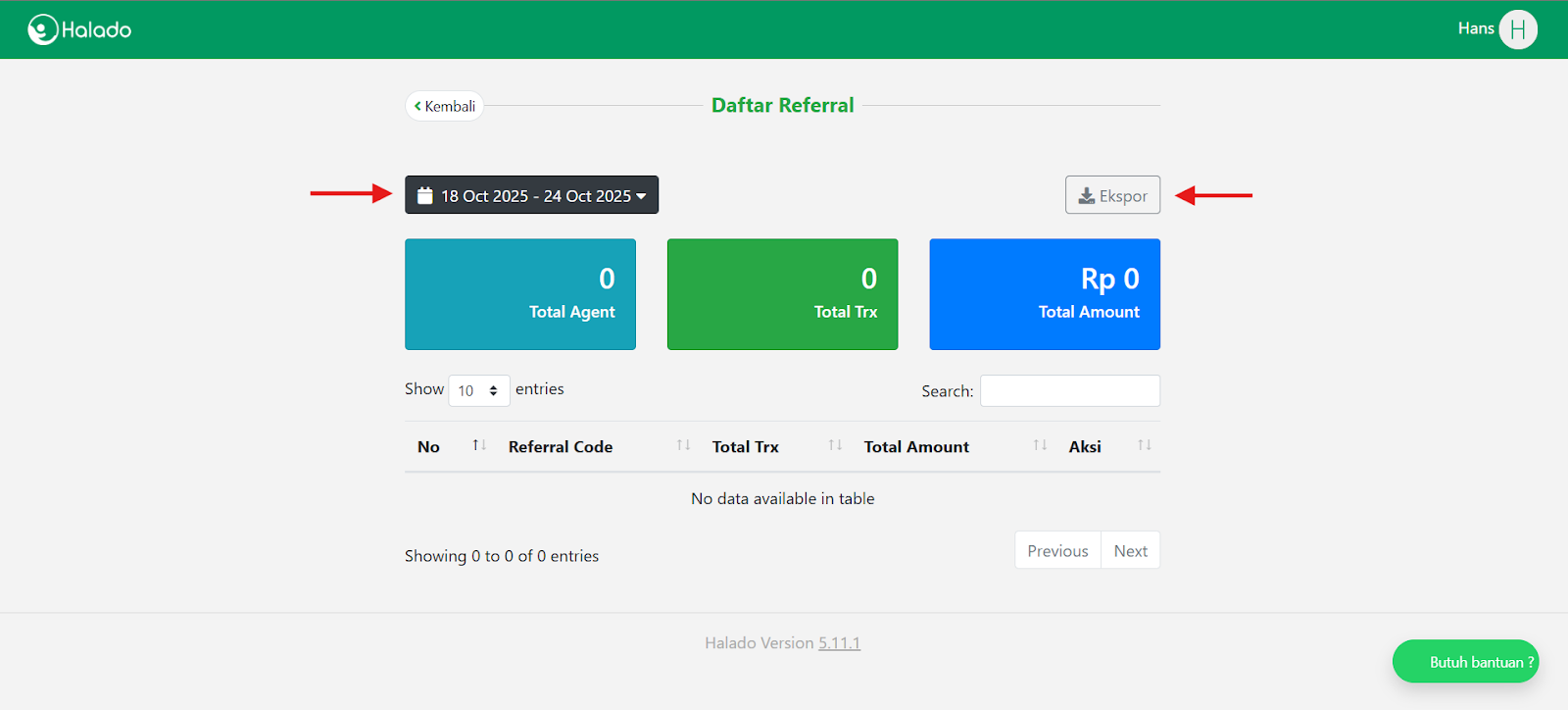Sort by Referral Code column arrows
The image size is (1568, 710).
(683, 445)
